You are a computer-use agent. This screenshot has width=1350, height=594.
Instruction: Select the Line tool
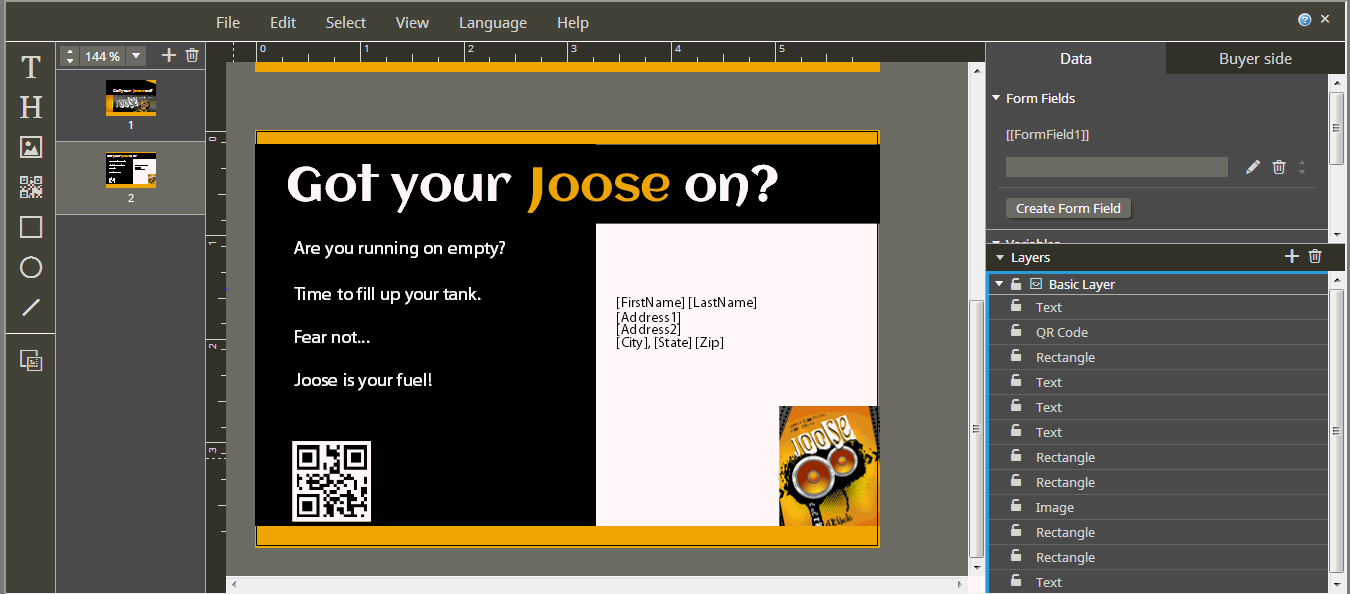(x=31, y=307)
